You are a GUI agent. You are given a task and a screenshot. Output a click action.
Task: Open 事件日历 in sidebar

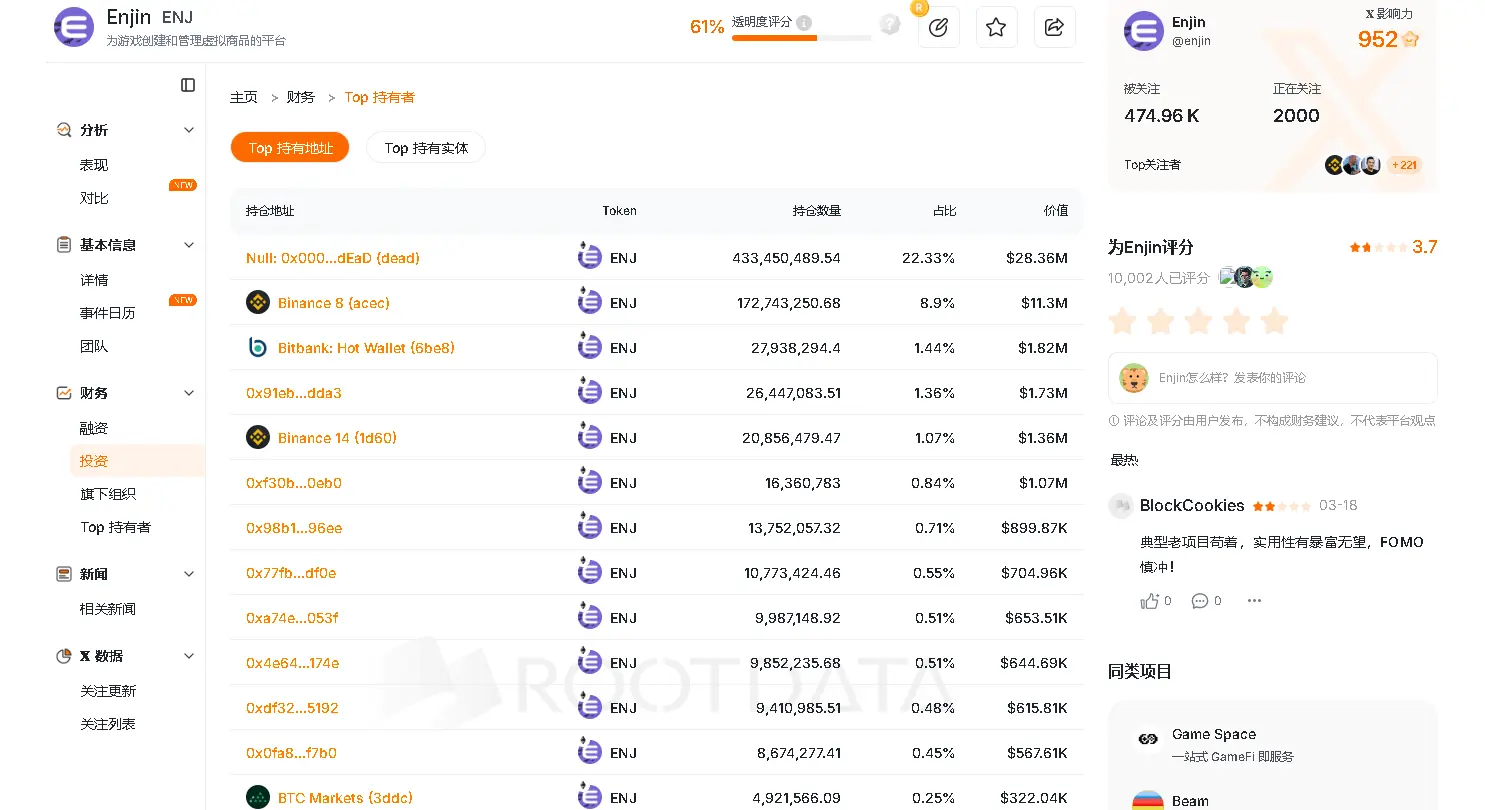[108, 313]
